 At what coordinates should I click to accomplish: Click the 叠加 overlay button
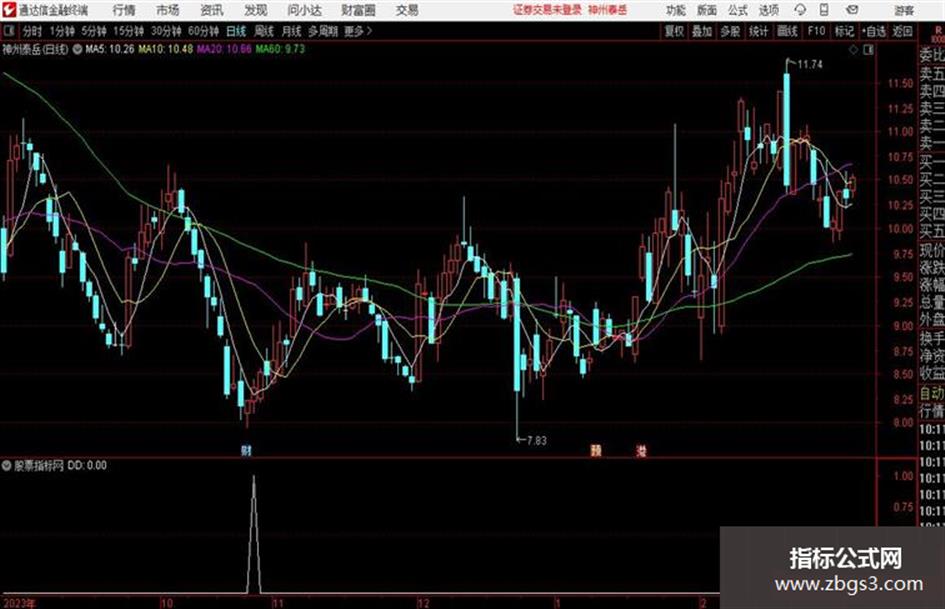click(702, 31)
